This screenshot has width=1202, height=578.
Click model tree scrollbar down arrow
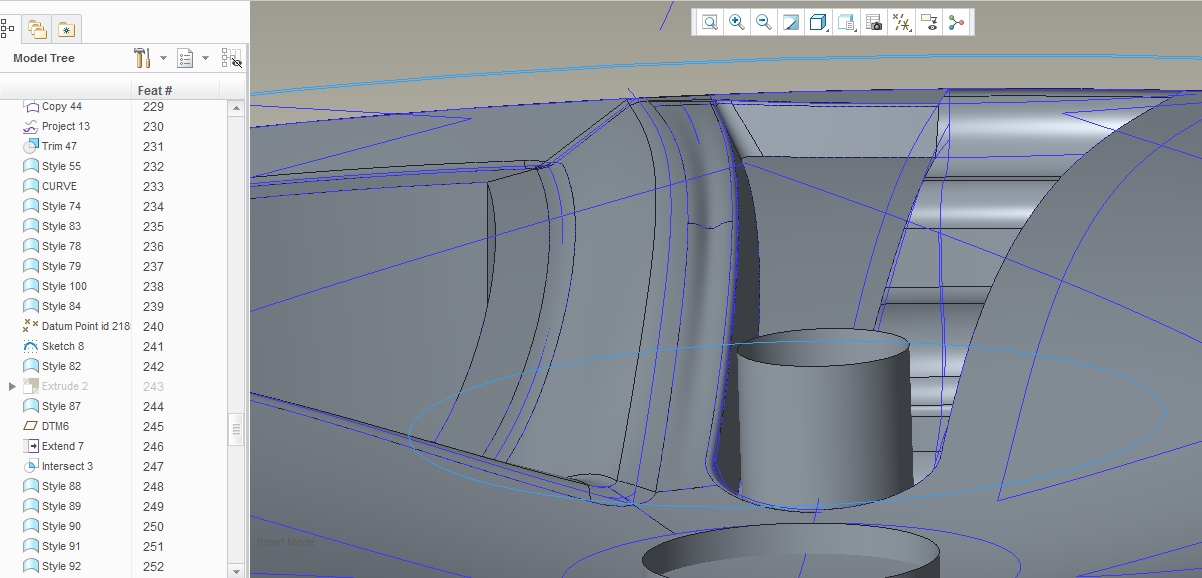236,570
